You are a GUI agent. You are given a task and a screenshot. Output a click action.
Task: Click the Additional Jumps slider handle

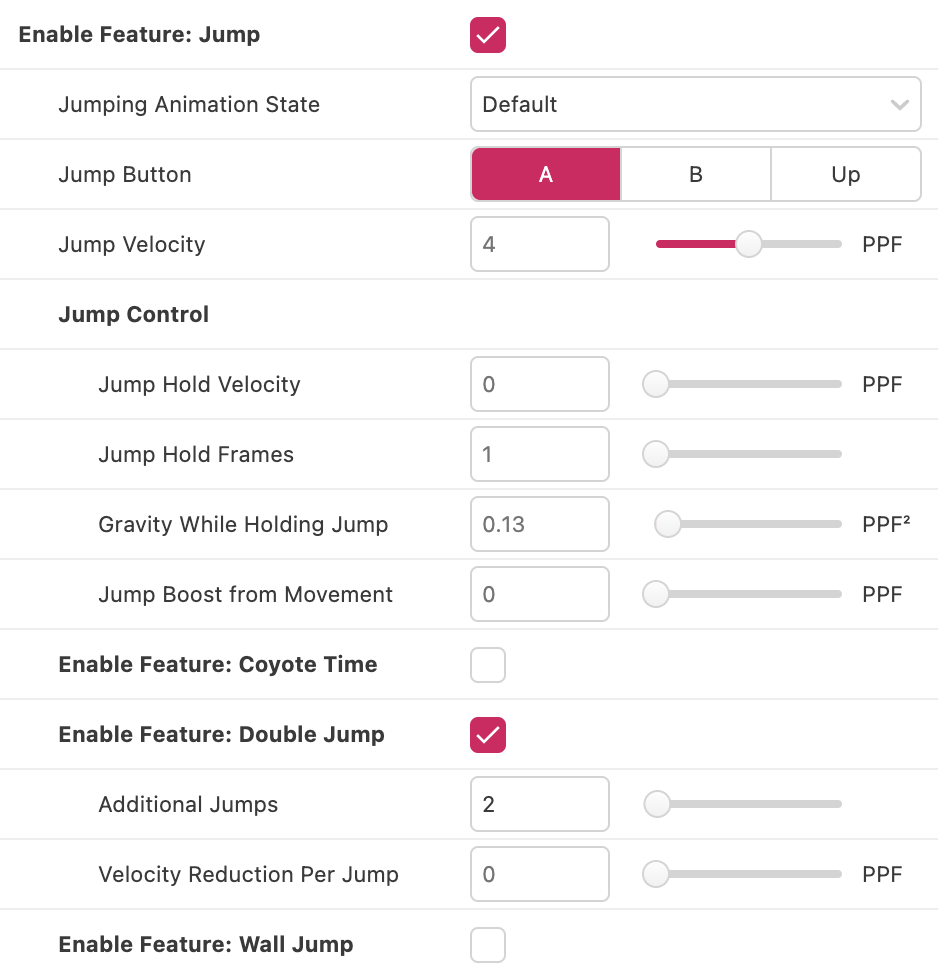tap(657, 805)
